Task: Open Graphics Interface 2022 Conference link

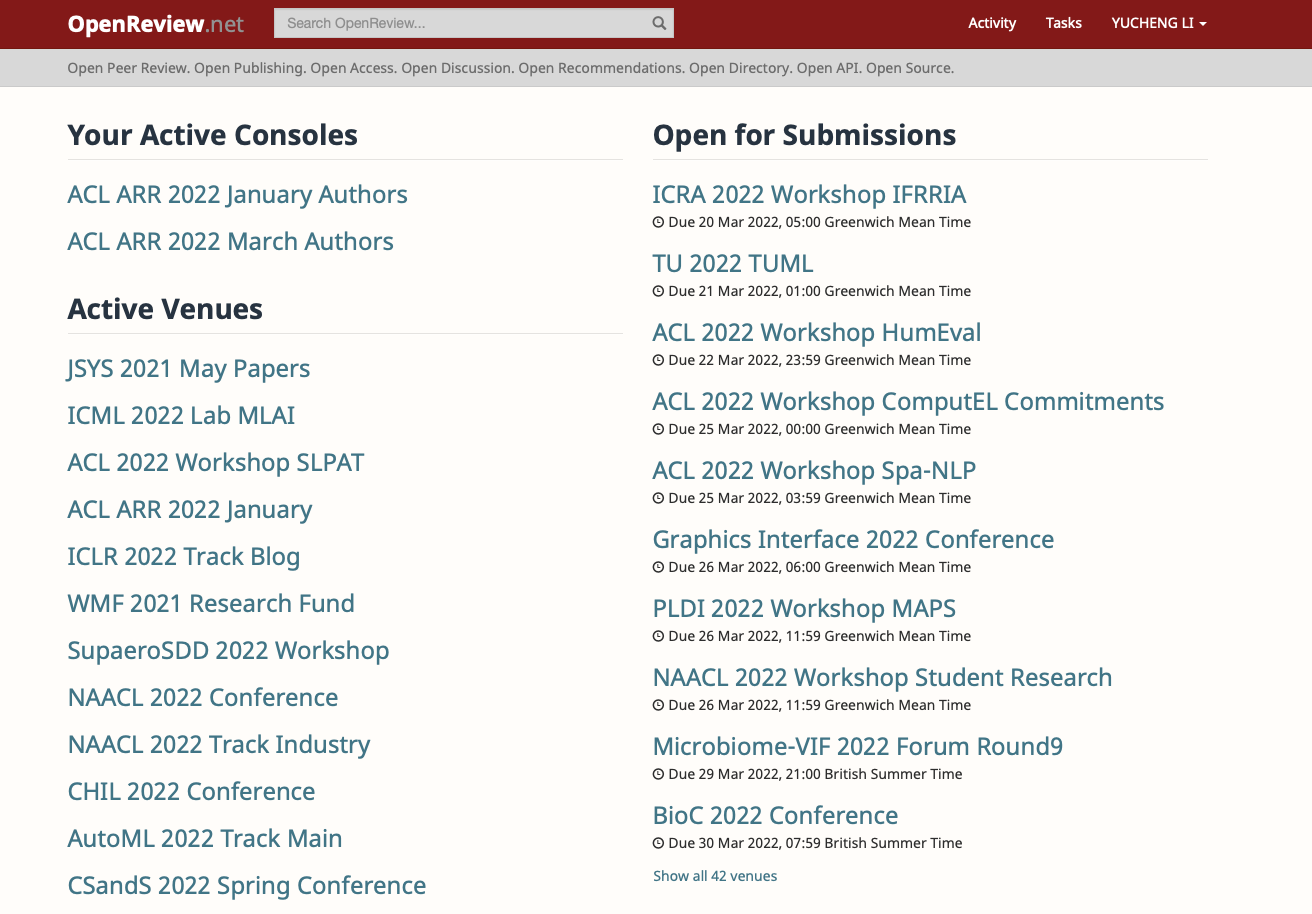Action: pos(853,539)
